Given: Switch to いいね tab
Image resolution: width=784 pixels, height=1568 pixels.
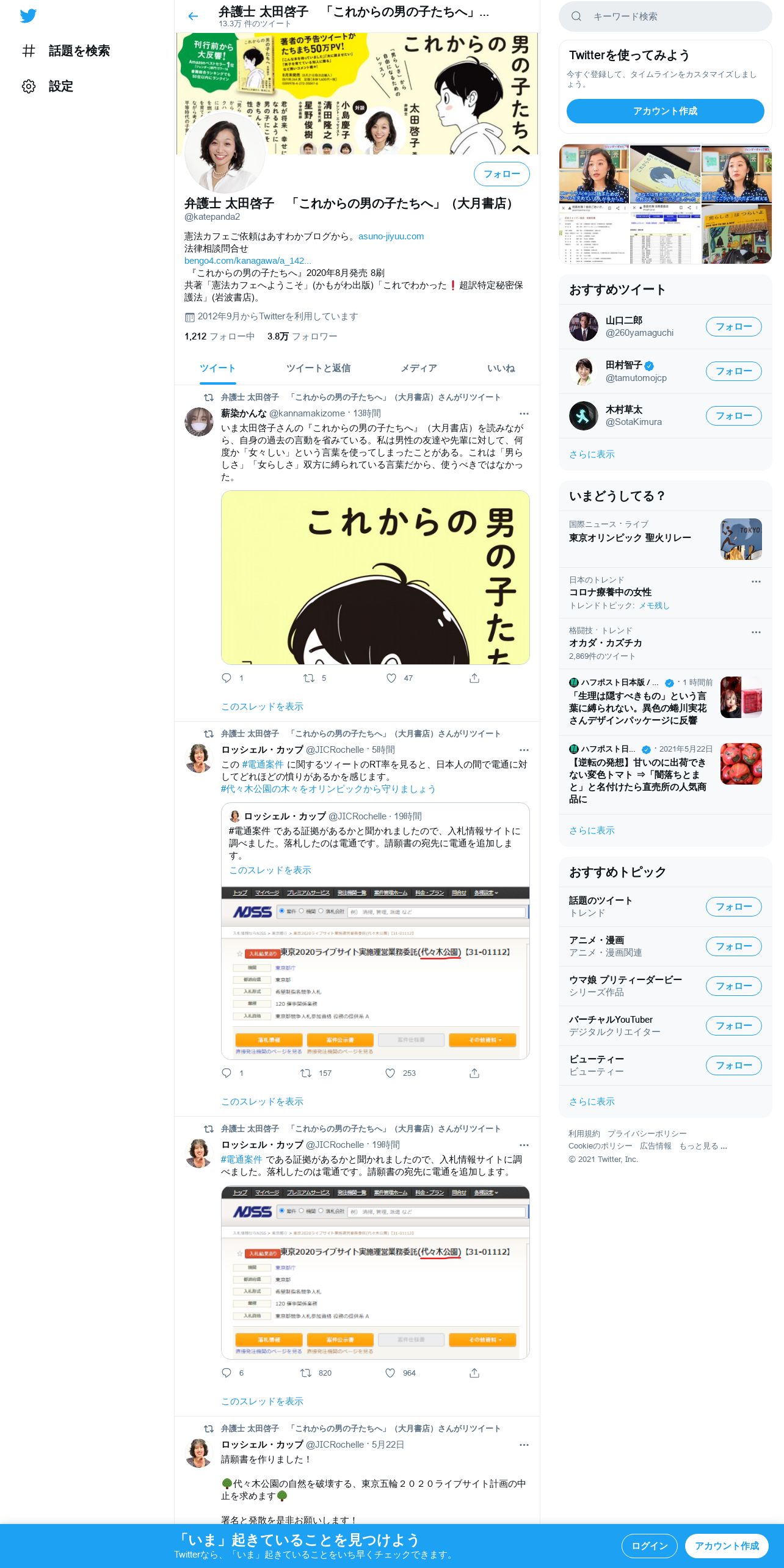Looking at the screenshot, I should [x=501, y=368].
